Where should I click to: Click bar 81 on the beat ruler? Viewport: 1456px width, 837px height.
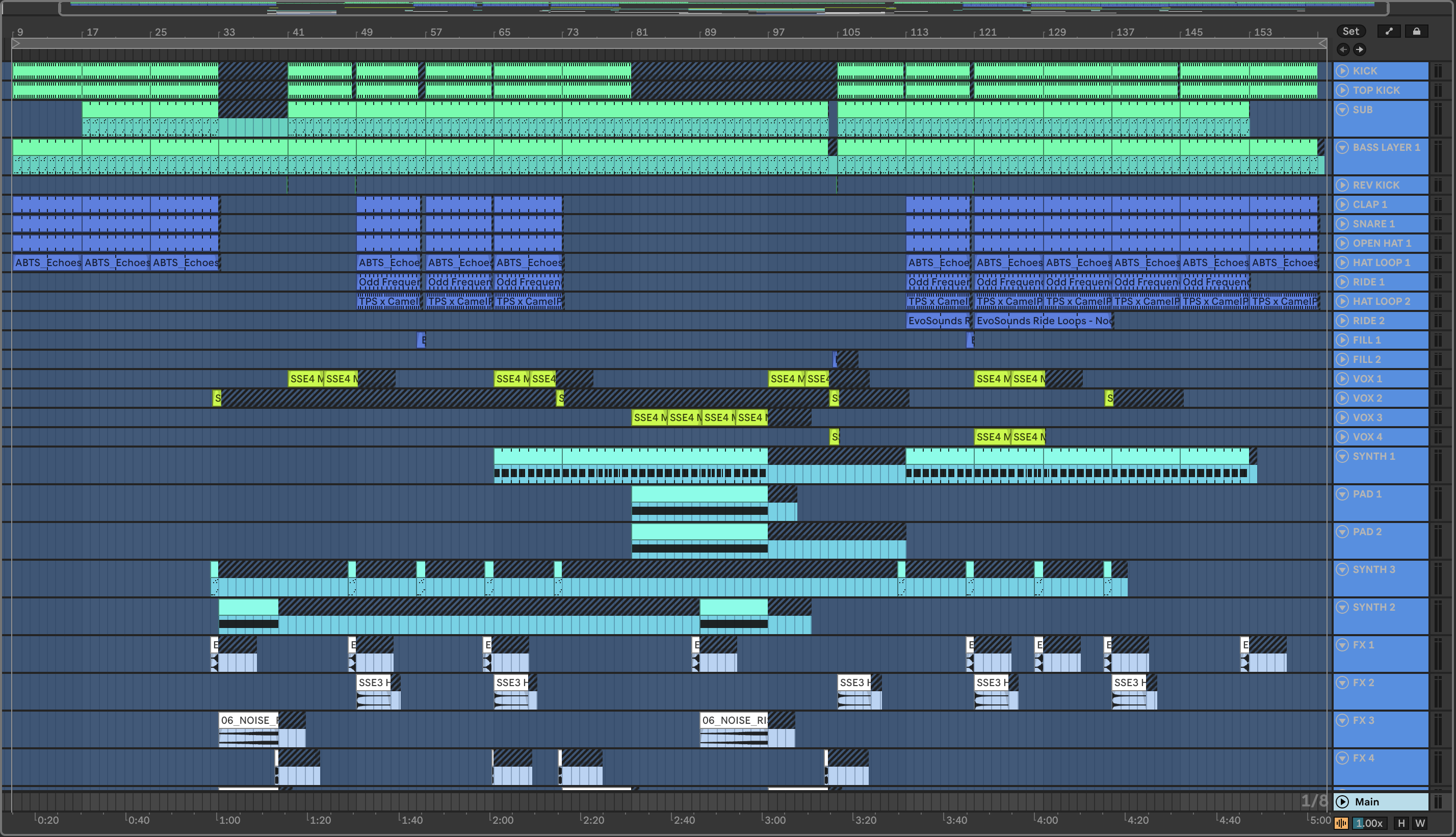(x=641, y=32)
